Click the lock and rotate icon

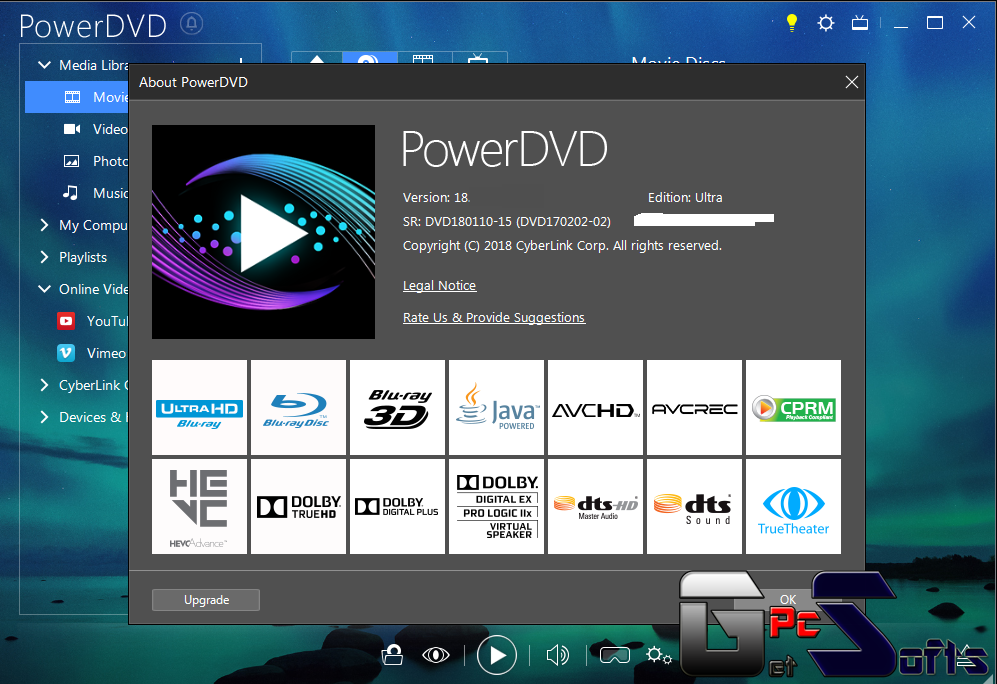click(x=392, y=655)
